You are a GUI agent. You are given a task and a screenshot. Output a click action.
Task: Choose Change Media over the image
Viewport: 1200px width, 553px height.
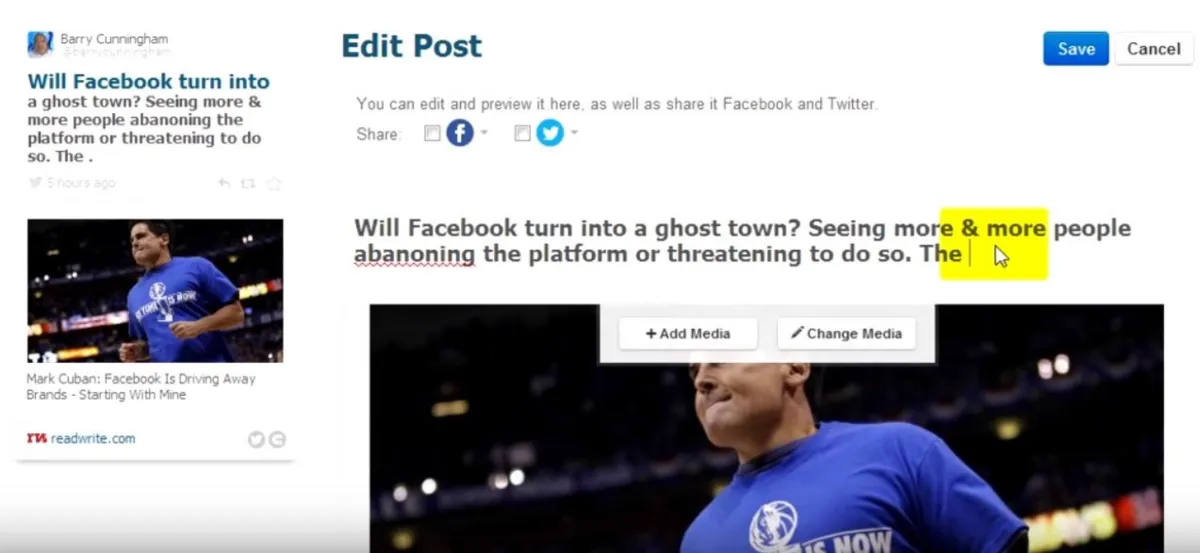pos(846,334)
